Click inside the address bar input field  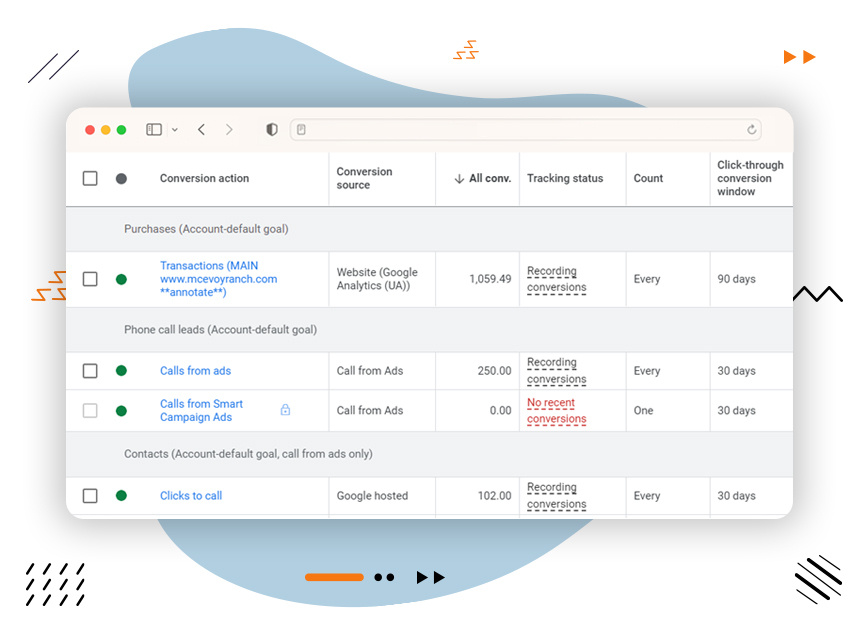pyautogui.click(x=520, y=130)
